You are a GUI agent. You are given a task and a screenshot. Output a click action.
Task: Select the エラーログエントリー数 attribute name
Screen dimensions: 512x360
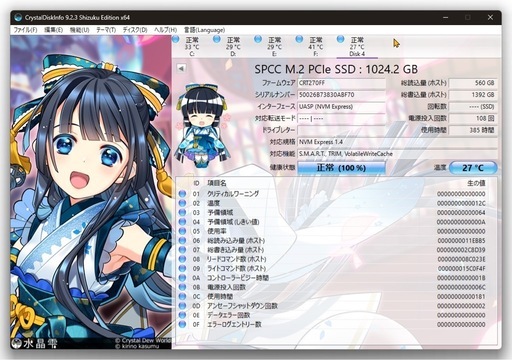234,324
